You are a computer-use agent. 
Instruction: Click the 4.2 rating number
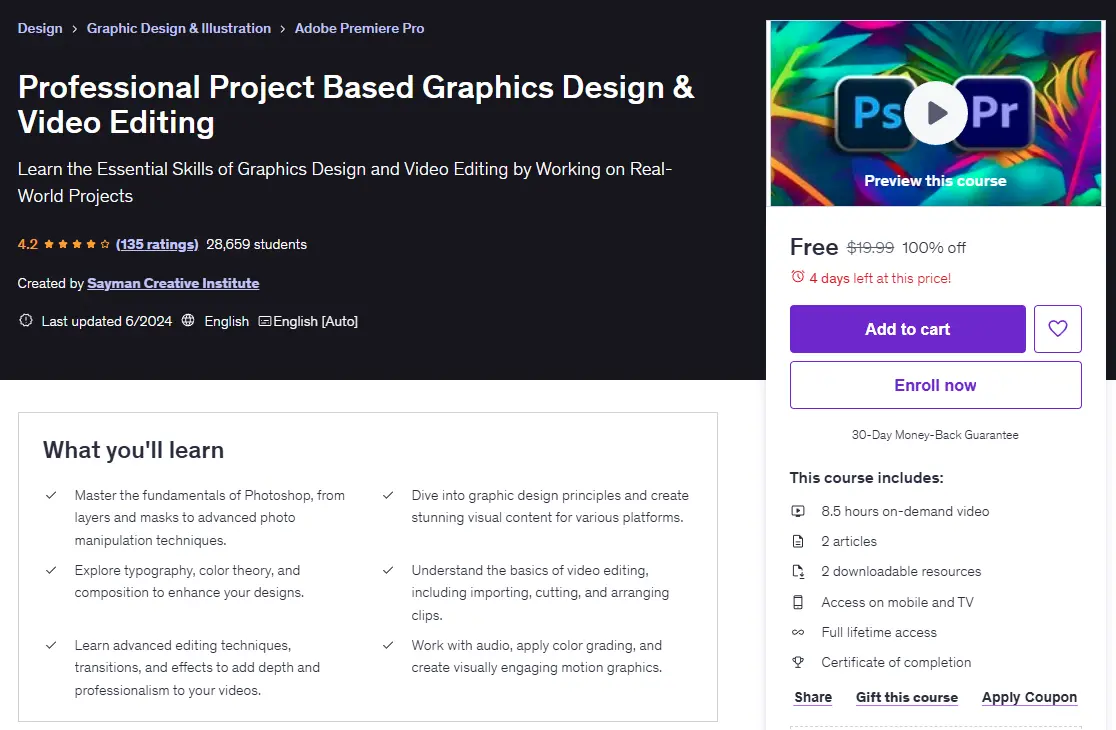click(x=28, y=244)
